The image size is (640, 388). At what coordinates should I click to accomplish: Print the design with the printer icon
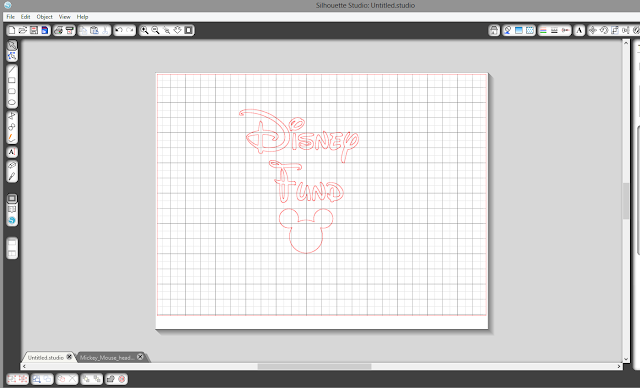(x=58, y=30)
